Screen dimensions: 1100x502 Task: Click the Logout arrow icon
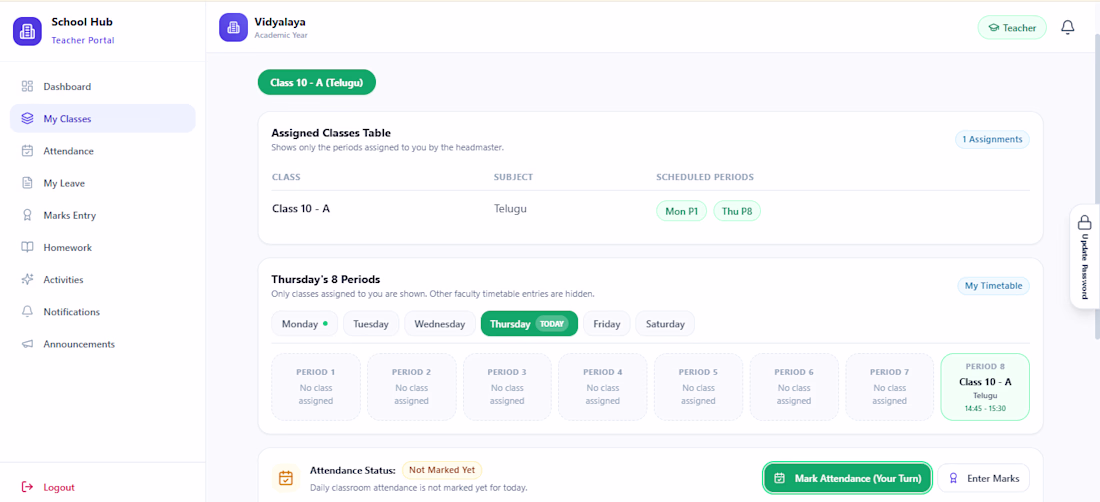[27, 487]
